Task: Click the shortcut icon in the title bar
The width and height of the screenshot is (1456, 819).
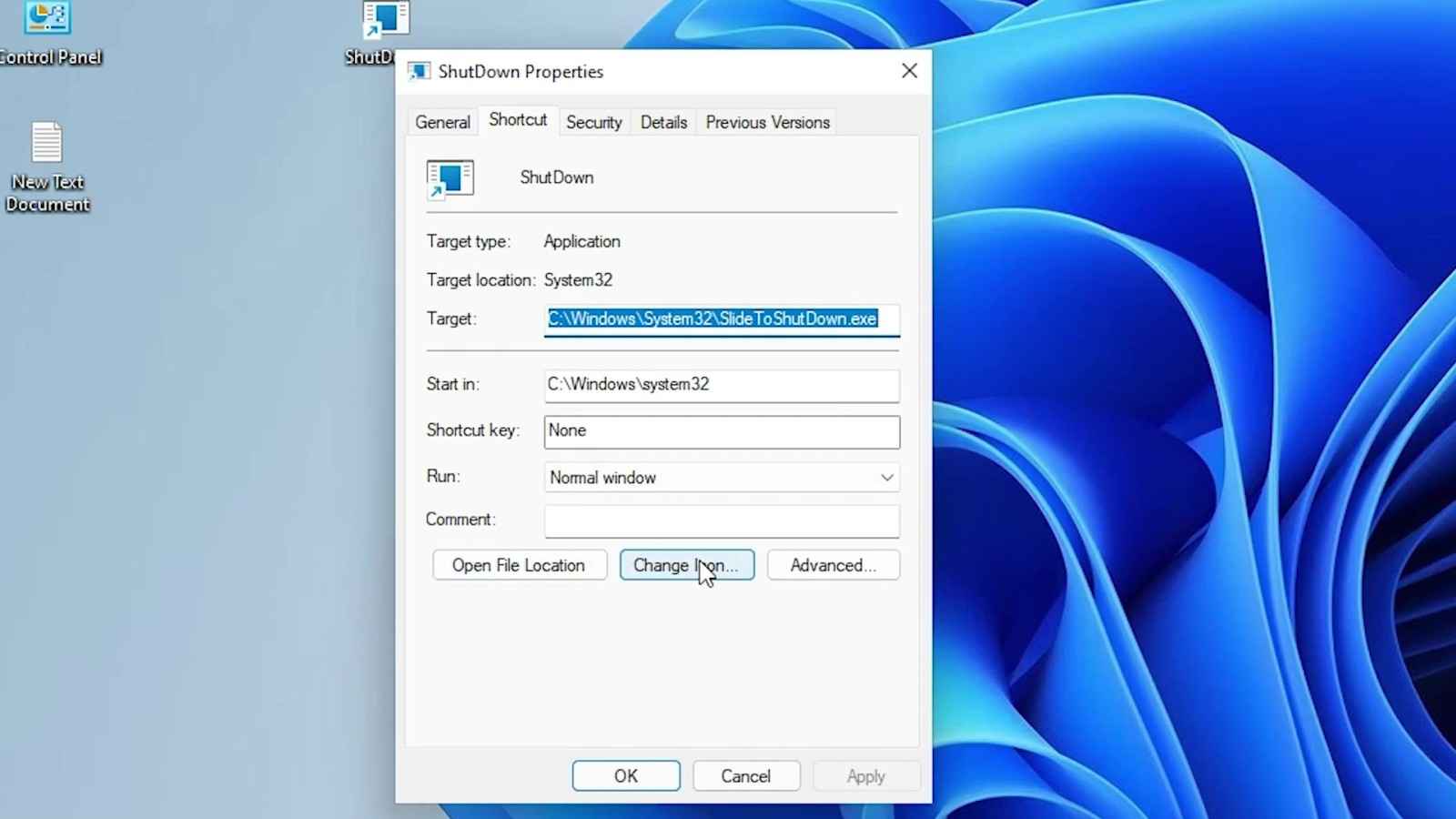Action: 419,71
